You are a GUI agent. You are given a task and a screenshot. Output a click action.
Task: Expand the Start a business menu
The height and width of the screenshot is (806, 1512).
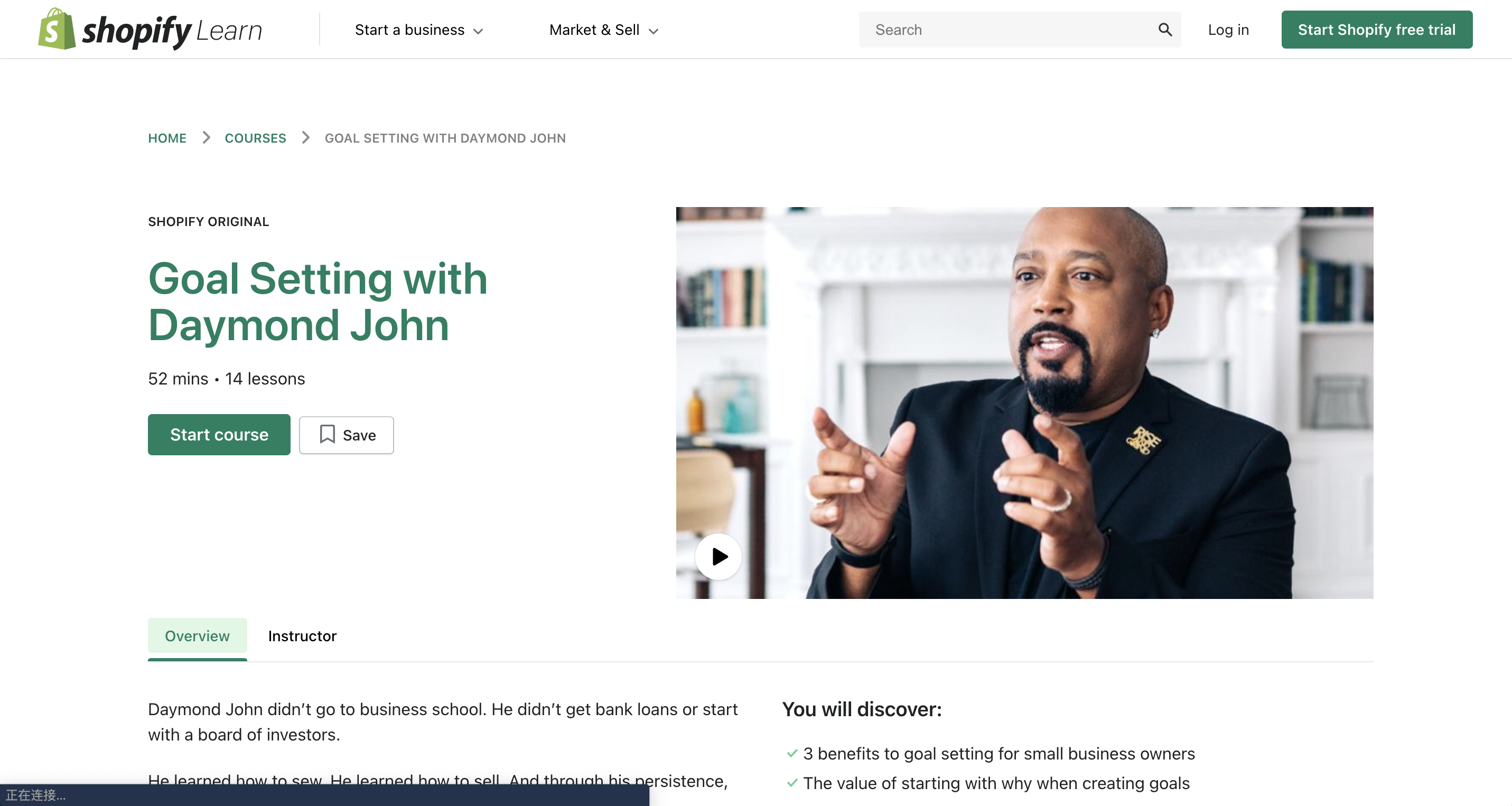[419, 30]
